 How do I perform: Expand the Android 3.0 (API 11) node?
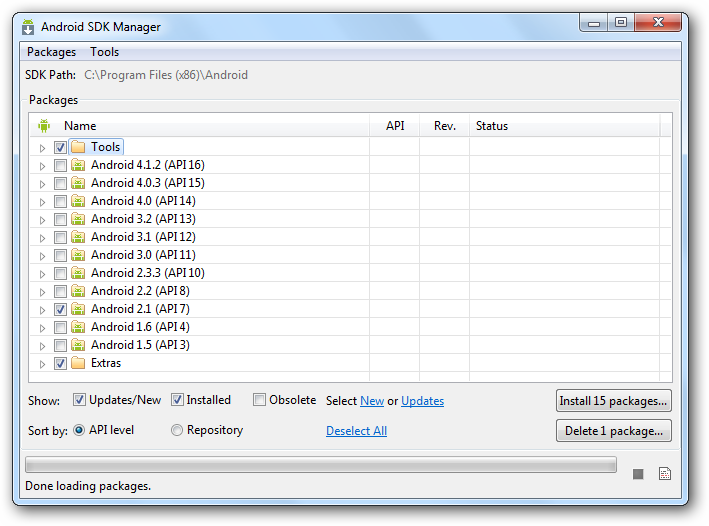pyautogui.click(x=43, y=256)
